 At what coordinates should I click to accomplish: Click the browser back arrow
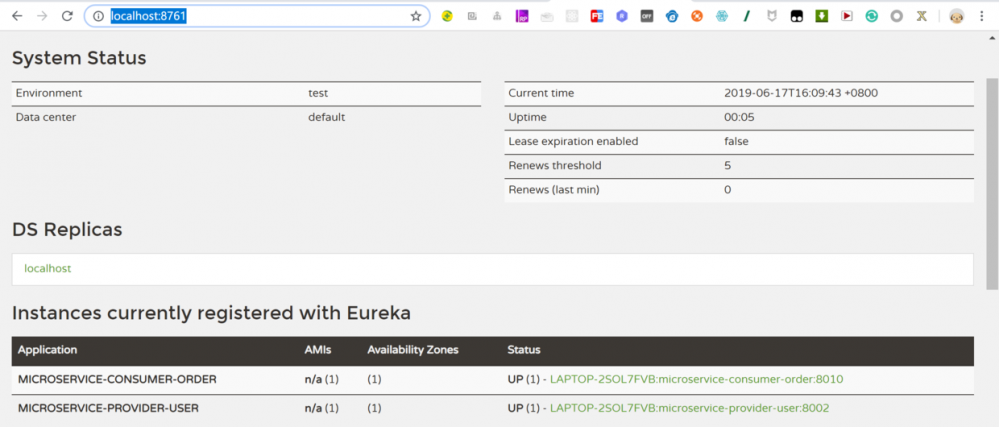(17, 16)
